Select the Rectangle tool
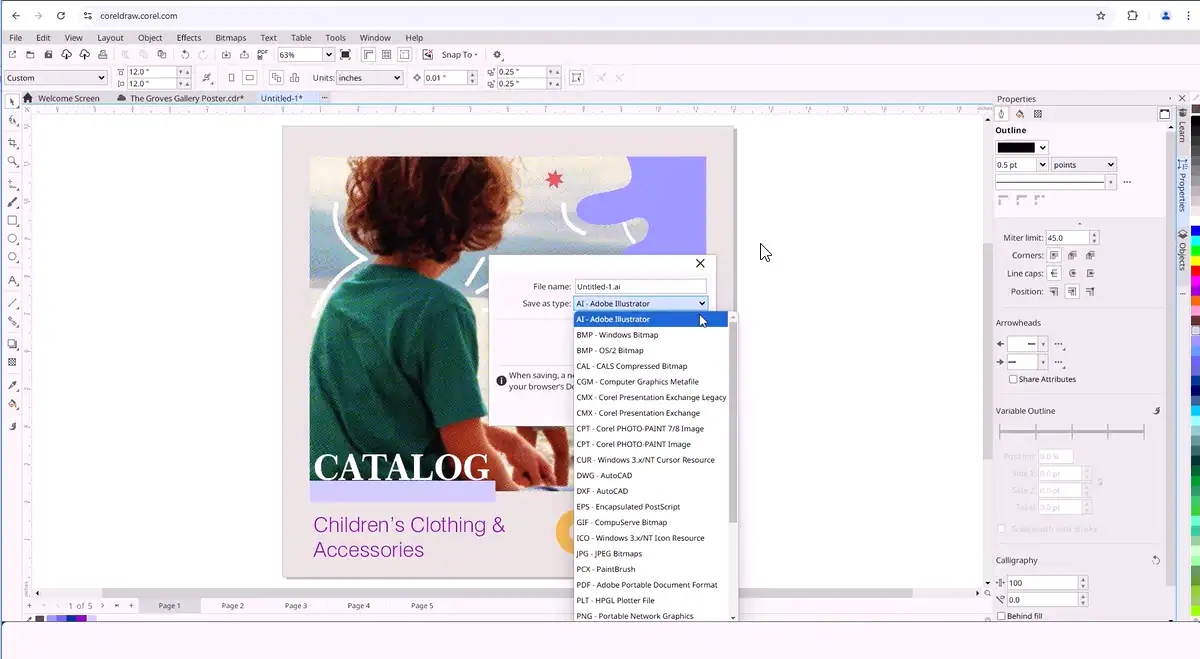This screenshot has height=659, width=1200. pos(13,220)
